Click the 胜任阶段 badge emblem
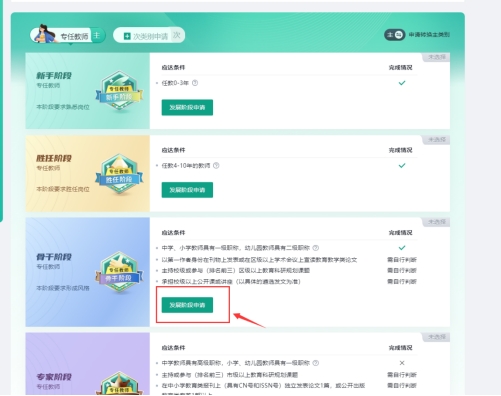501x396 pixels. click(x=119, y=173)
